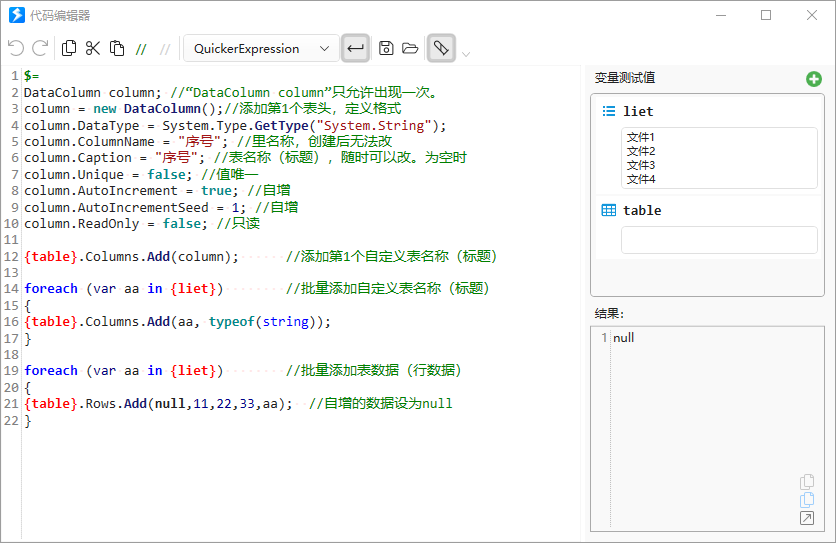Click the liet list variable icon
836x543 pixels.
(608, 111)
